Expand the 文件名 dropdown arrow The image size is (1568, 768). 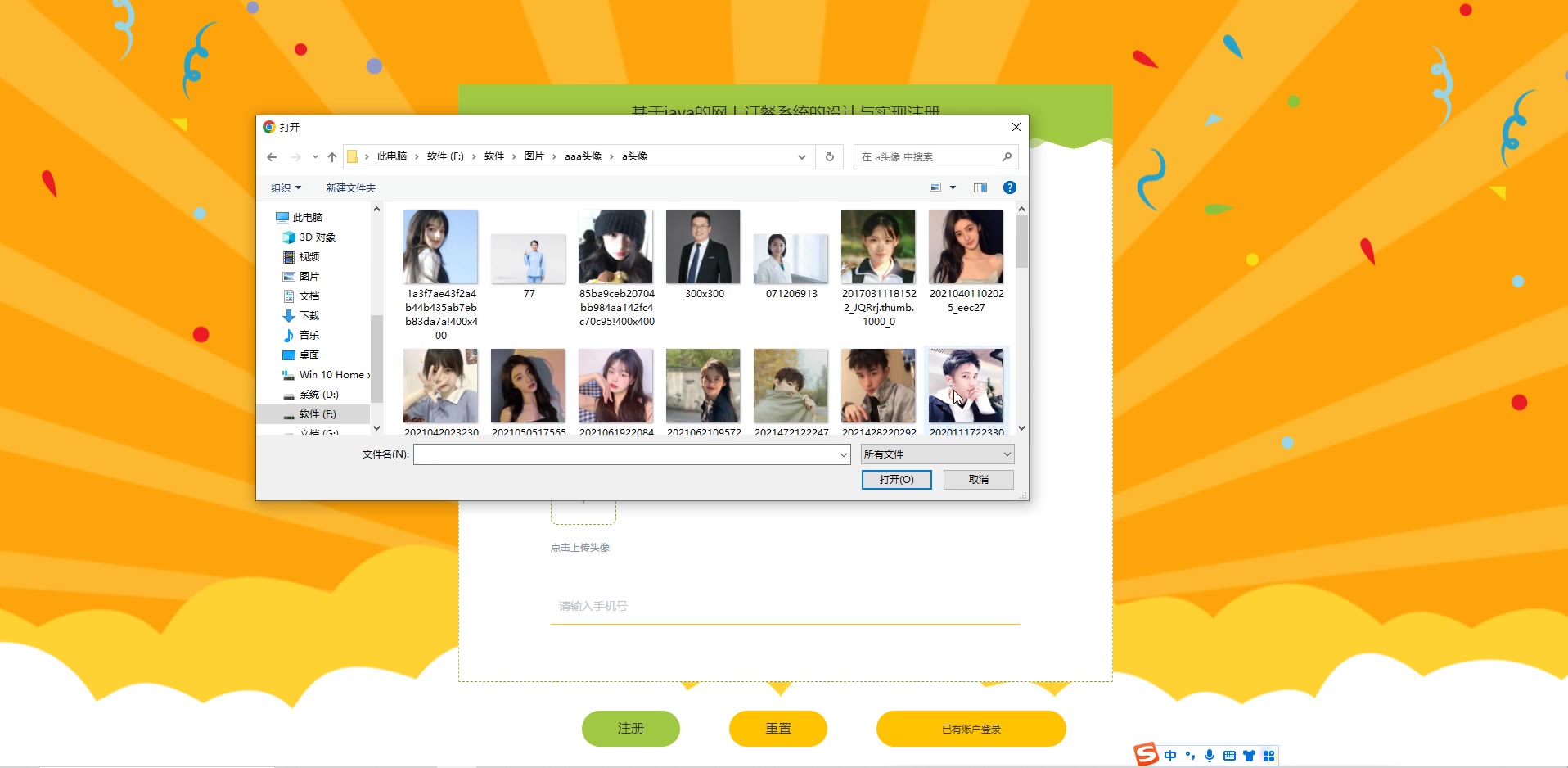[x=844, y=454]
